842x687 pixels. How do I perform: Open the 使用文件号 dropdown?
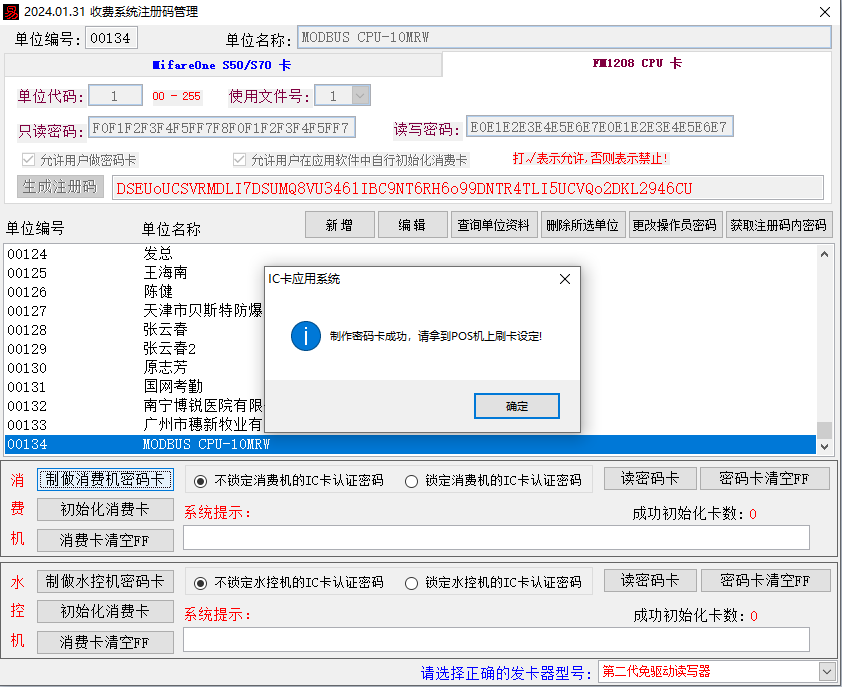[x=360, y=96]
